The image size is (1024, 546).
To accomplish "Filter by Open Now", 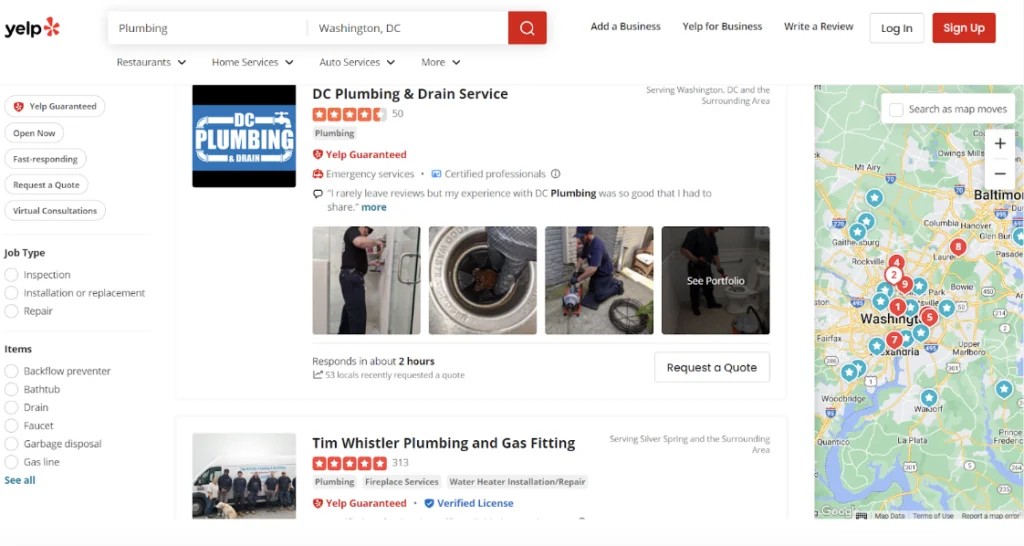I will tap(34, 133).
